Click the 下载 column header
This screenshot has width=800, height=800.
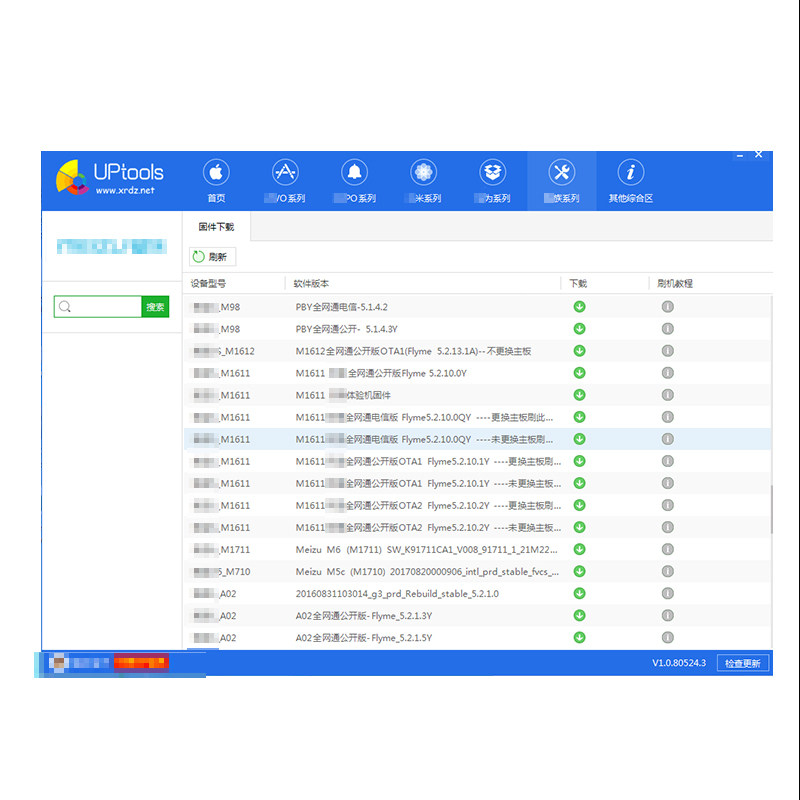578,283
